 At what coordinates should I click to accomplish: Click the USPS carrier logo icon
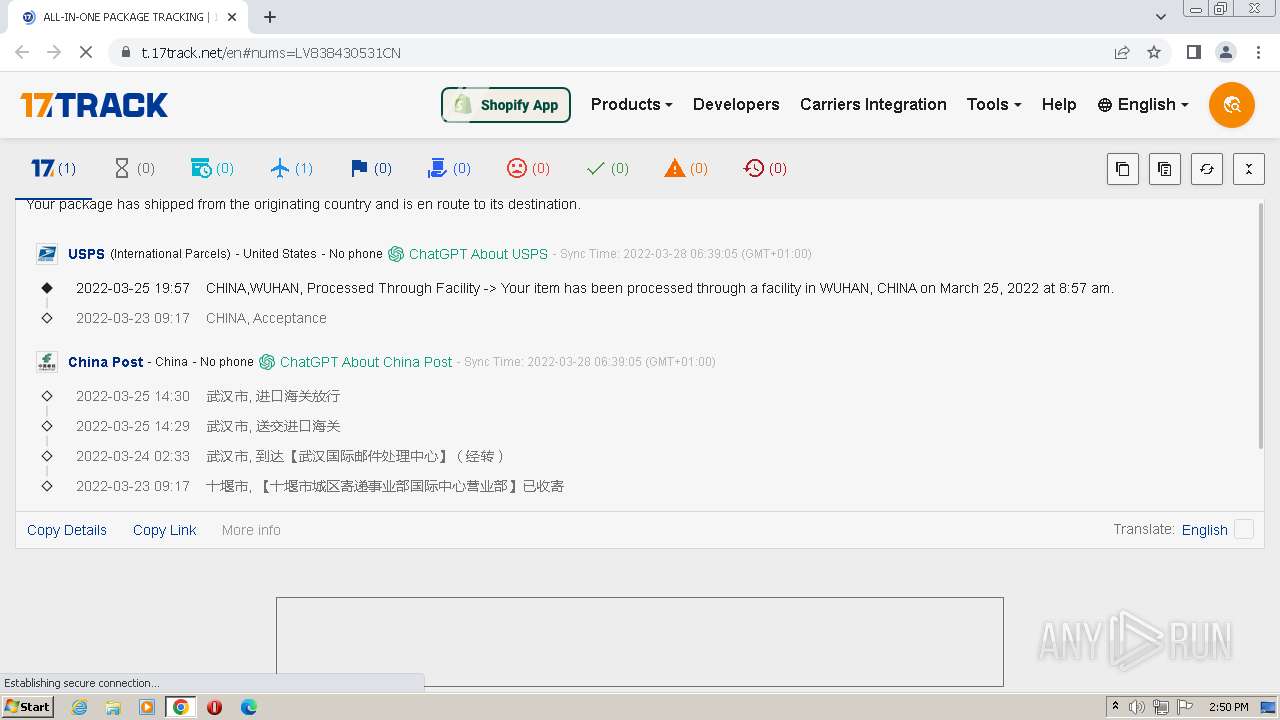pyautogui.click(x=47, y=254)
